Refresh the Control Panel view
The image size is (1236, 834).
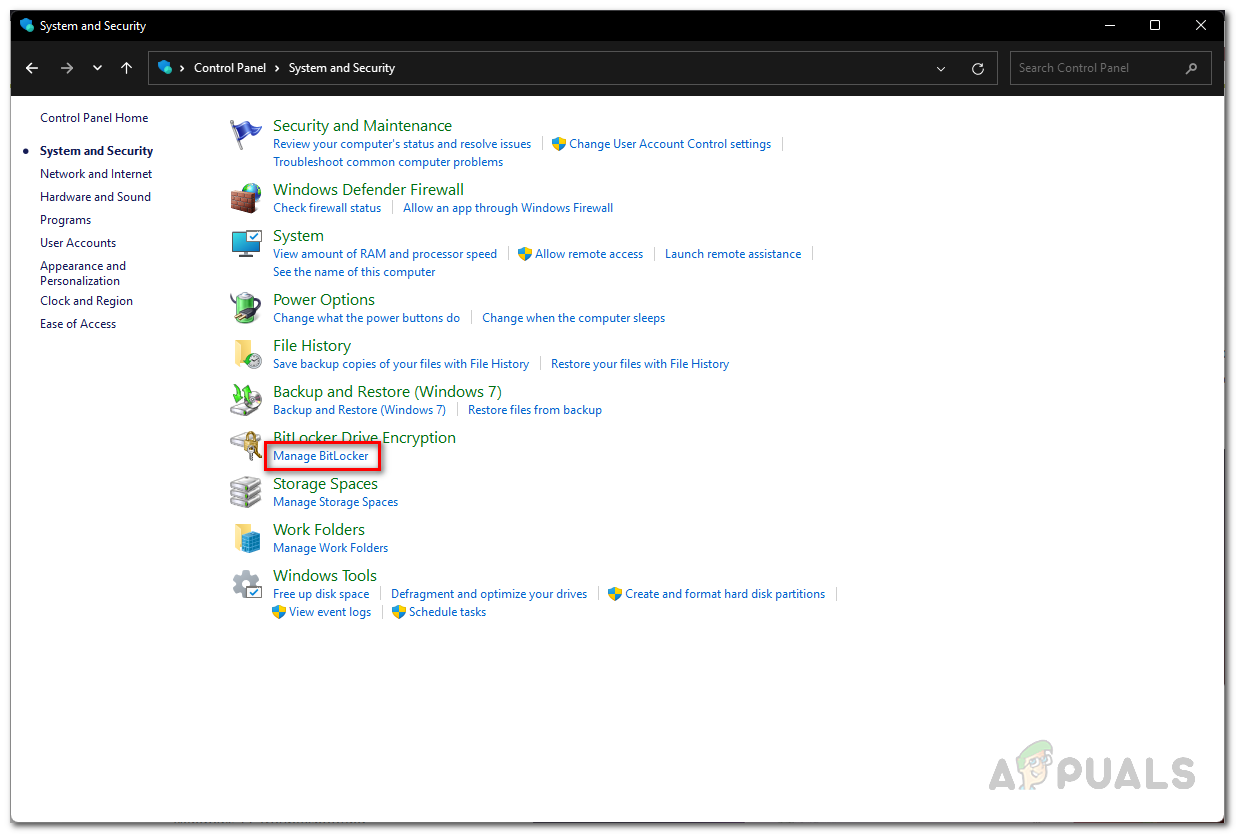click(978, 68)
